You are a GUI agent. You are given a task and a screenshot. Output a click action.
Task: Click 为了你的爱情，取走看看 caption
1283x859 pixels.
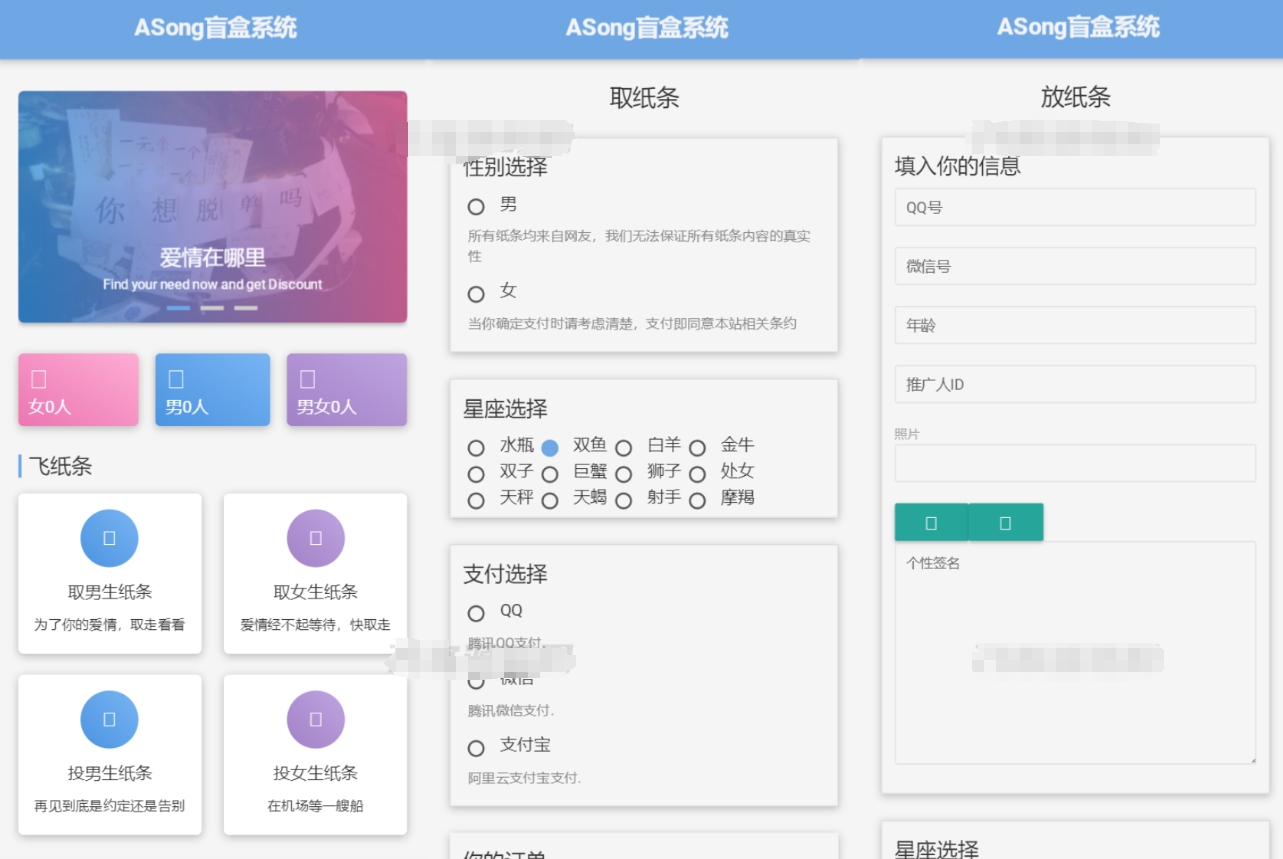[x=110, y=625]
